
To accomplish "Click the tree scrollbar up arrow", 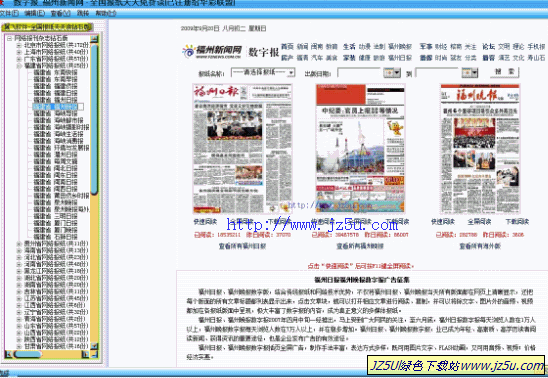I will [x=94, y=38].
